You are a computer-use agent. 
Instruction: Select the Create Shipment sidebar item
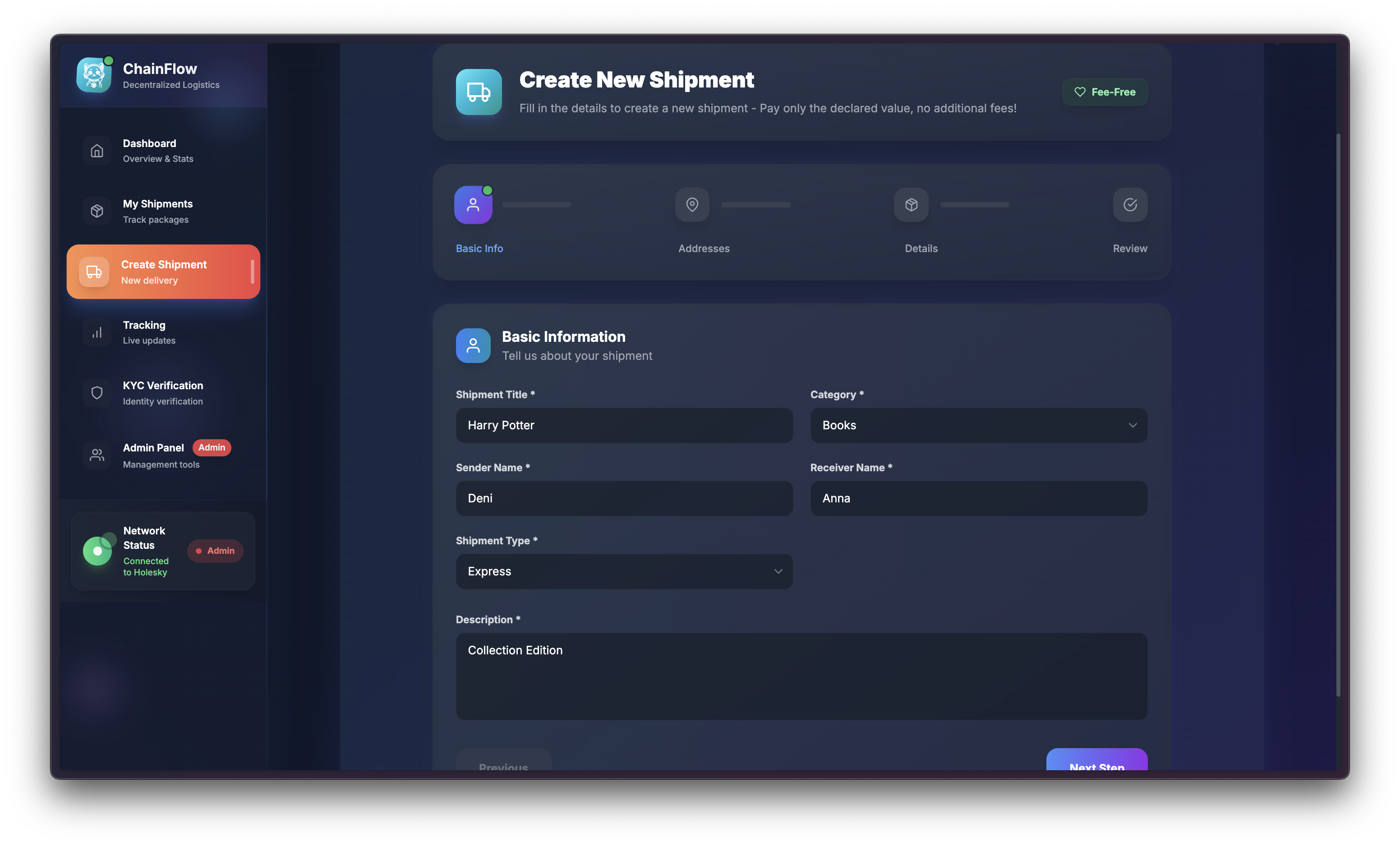[163, 271]
